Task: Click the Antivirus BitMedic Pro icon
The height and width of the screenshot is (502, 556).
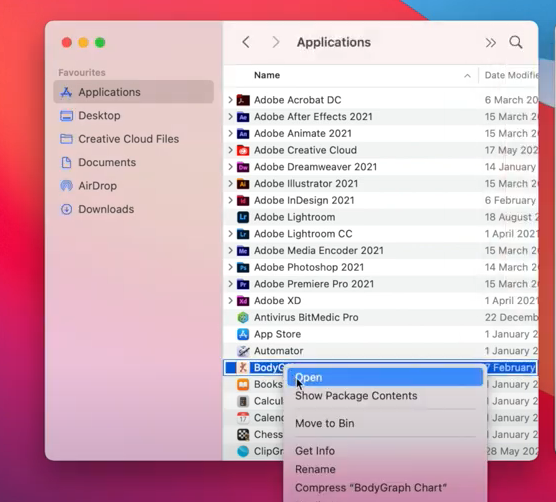Action: [243, 317]
